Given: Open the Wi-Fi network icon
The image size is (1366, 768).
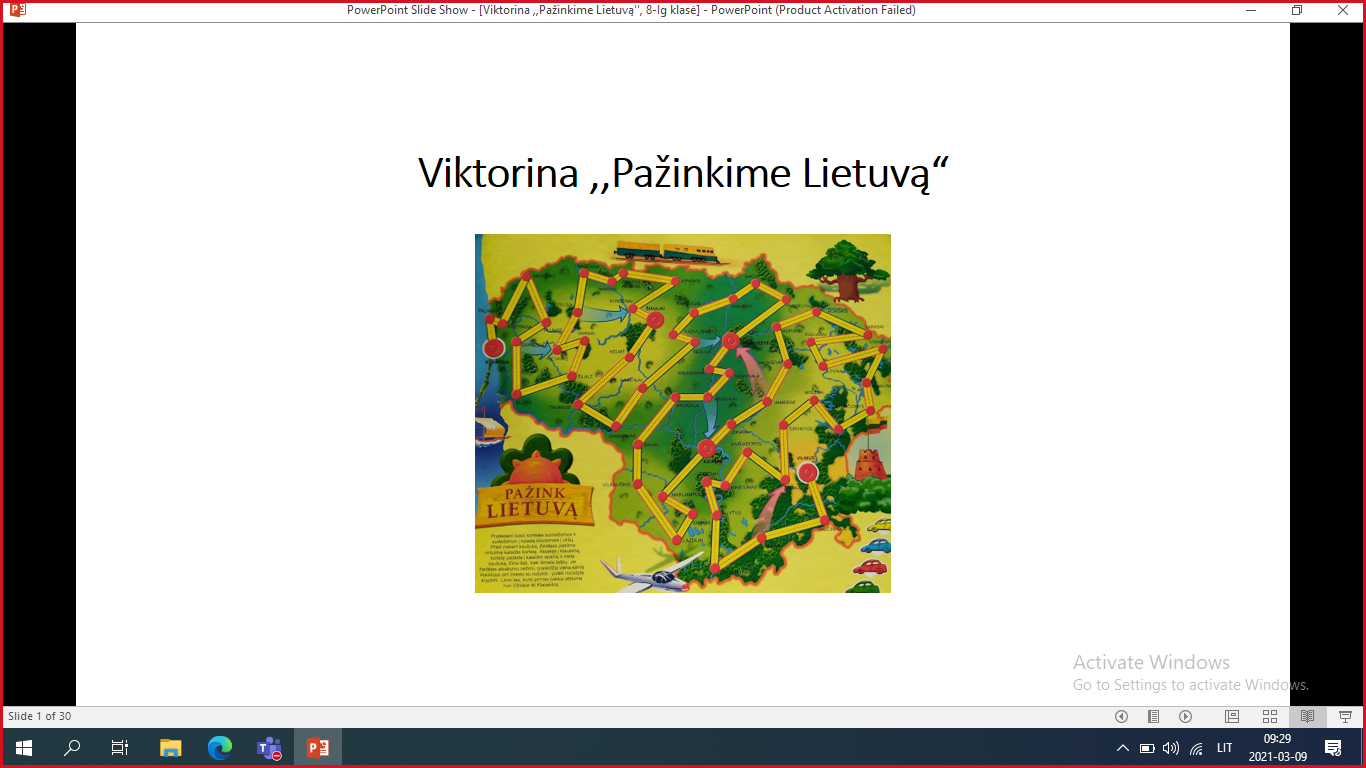Looking at the screenshot, I should point(1196,748).
